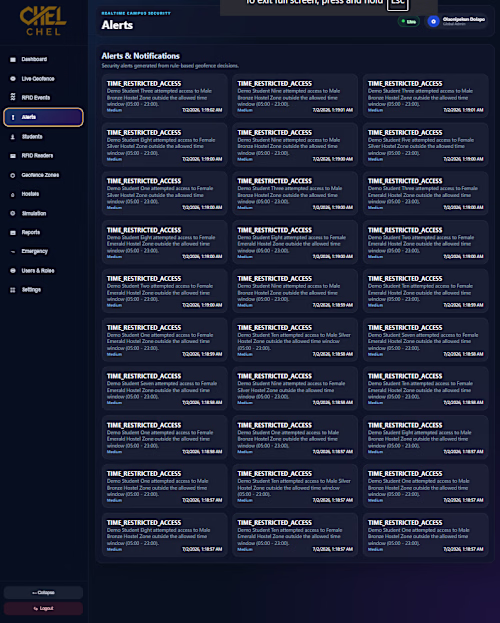
Task: Open RFID Readers via its icon
Action: coord(13,156)
